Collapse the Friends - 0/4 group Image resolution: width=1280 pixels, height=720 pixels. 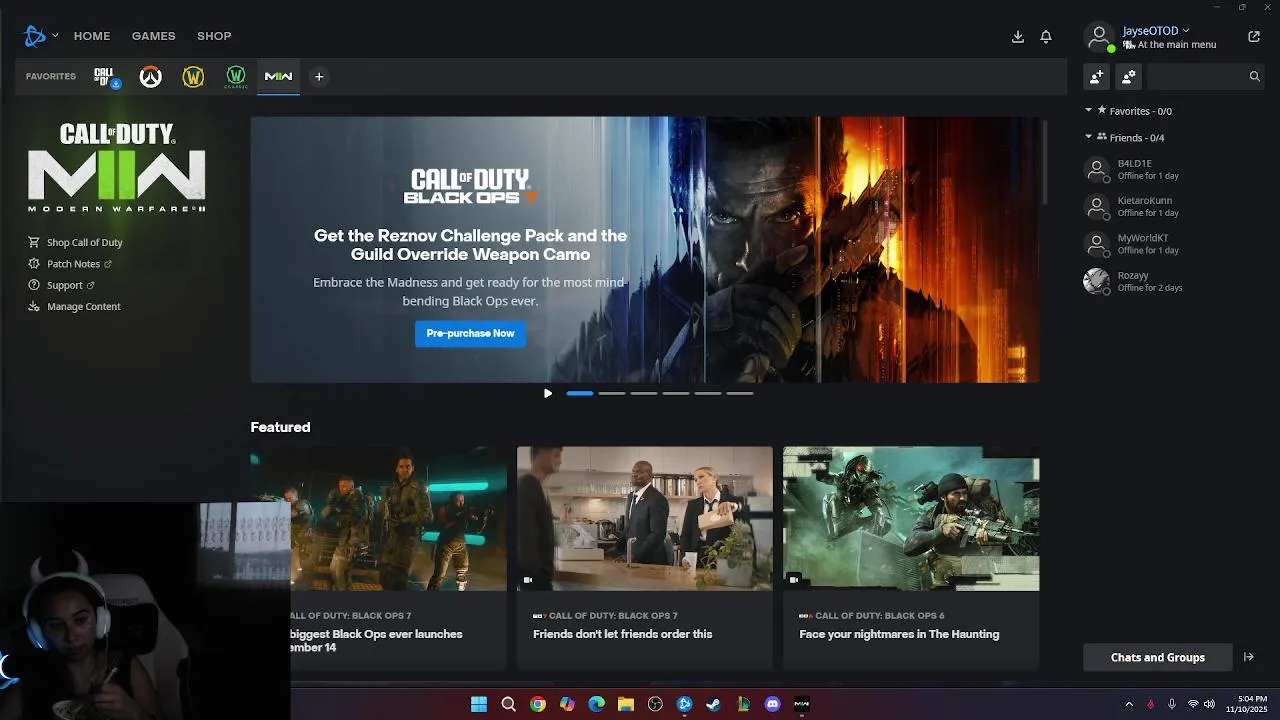1090,138
